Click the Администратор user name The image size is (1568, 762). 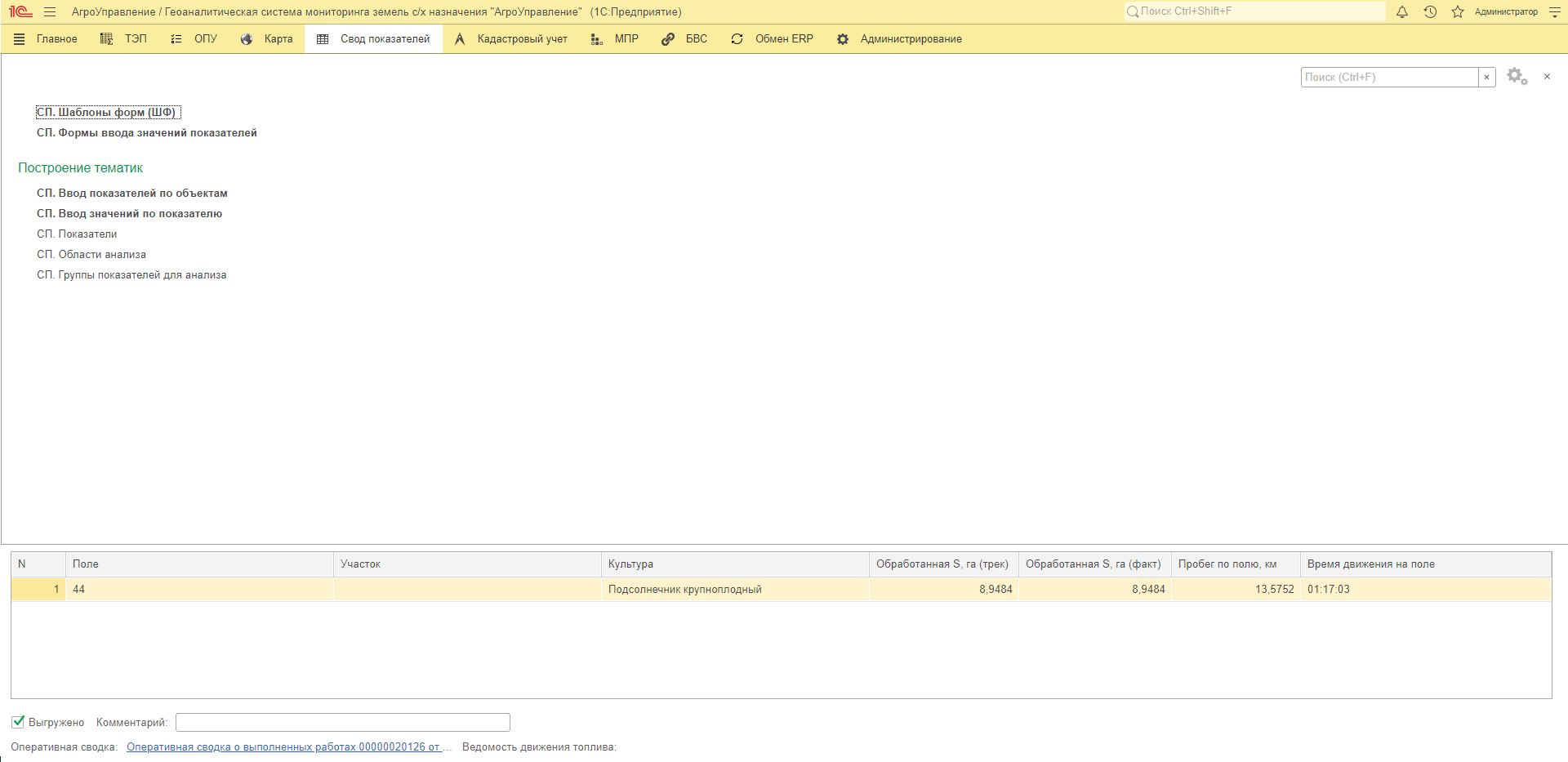[1506, 11]
